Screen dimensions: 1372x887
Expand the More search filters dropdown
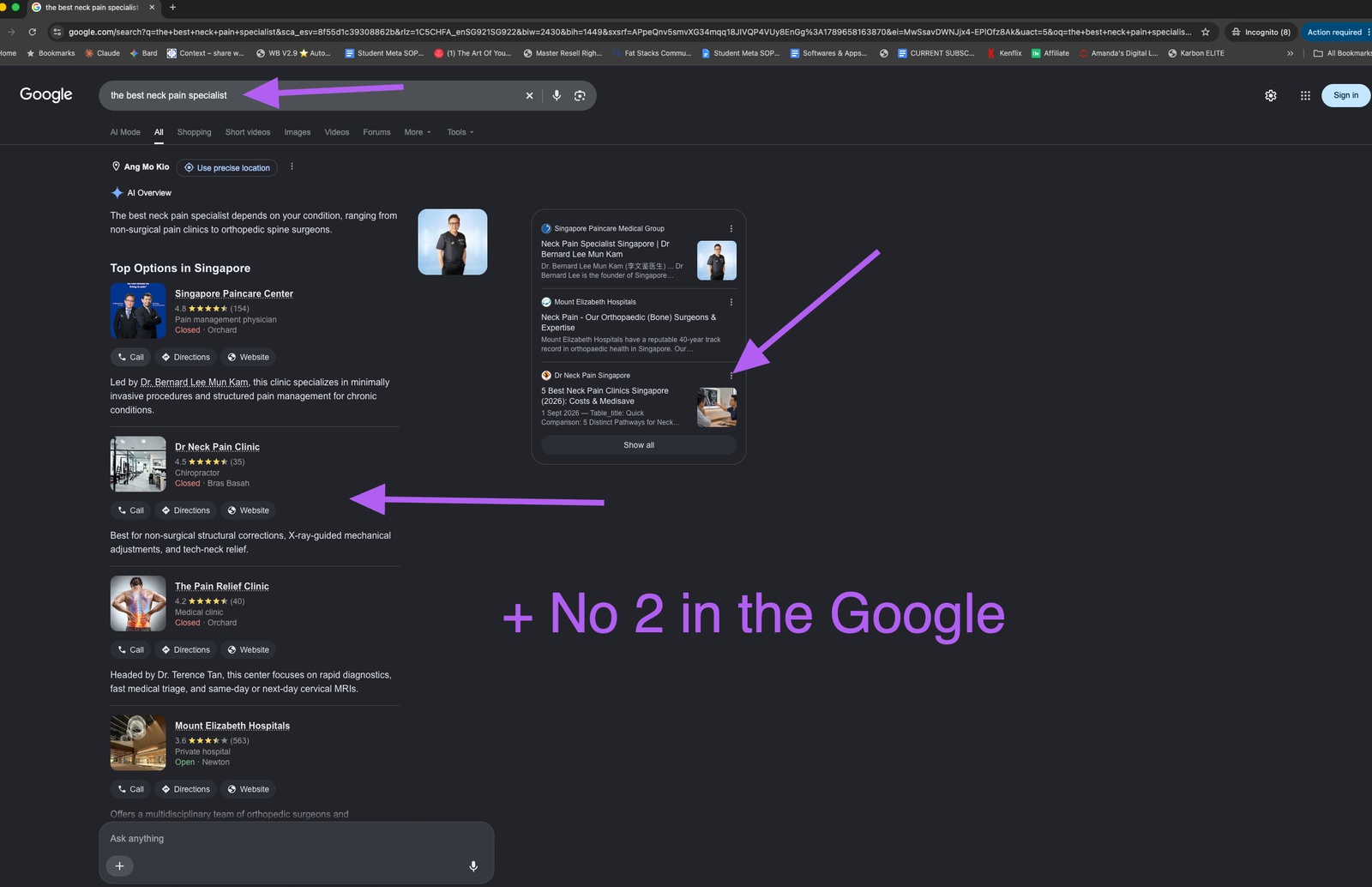[x=418, y=132]
